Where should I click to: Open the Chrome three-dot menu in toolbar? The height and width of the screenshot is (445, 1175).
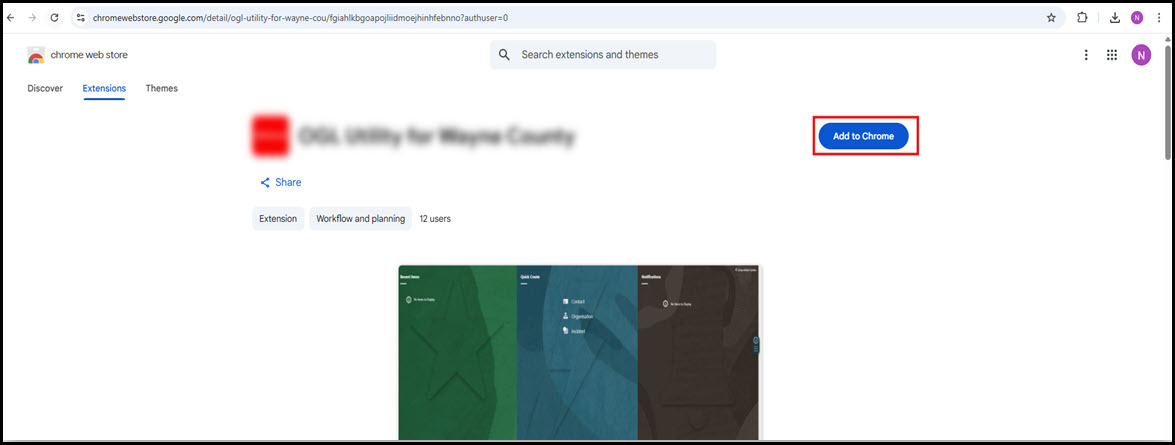(x=1159, y=17)
